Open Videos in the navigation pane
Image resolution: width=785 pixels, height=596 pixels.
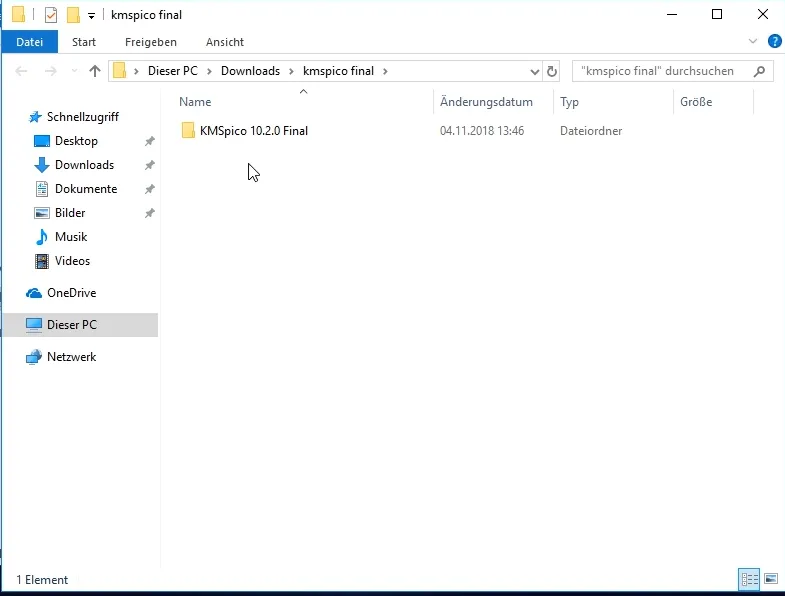pyautogui.click(x=73, y=261)
